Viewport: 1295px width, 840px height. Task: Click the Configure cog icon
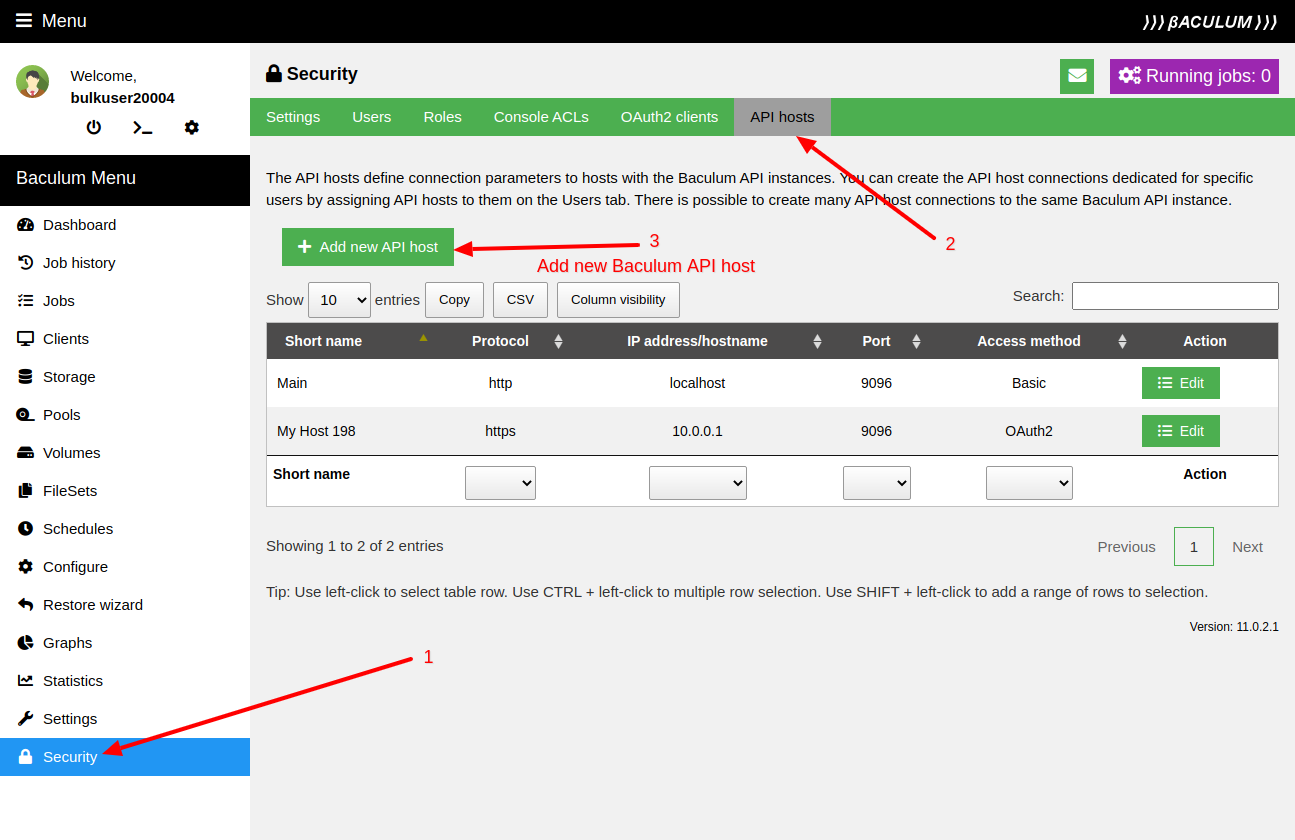(x=25, y=567)
